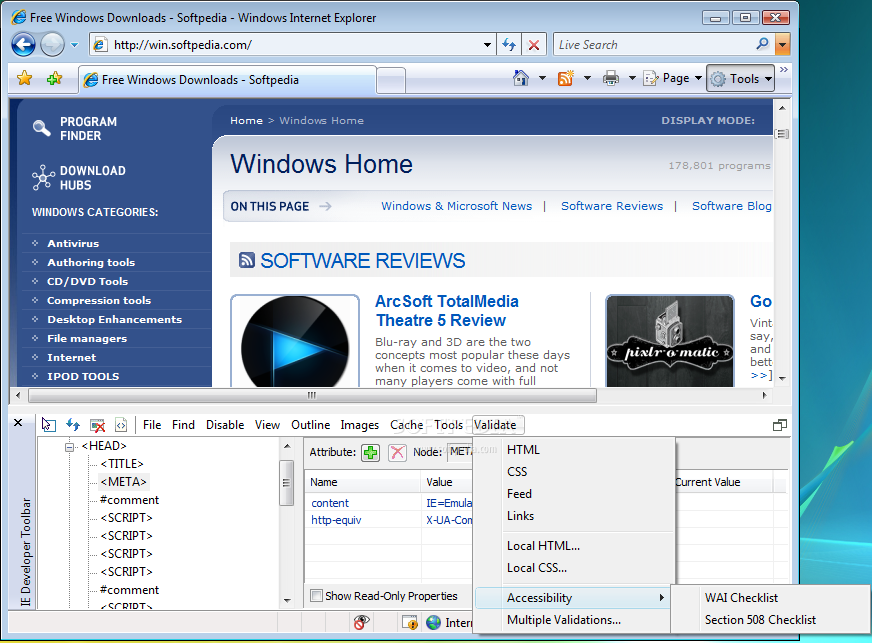Refresh the DOM tree in Developer Toolbar

coord(73,425)
